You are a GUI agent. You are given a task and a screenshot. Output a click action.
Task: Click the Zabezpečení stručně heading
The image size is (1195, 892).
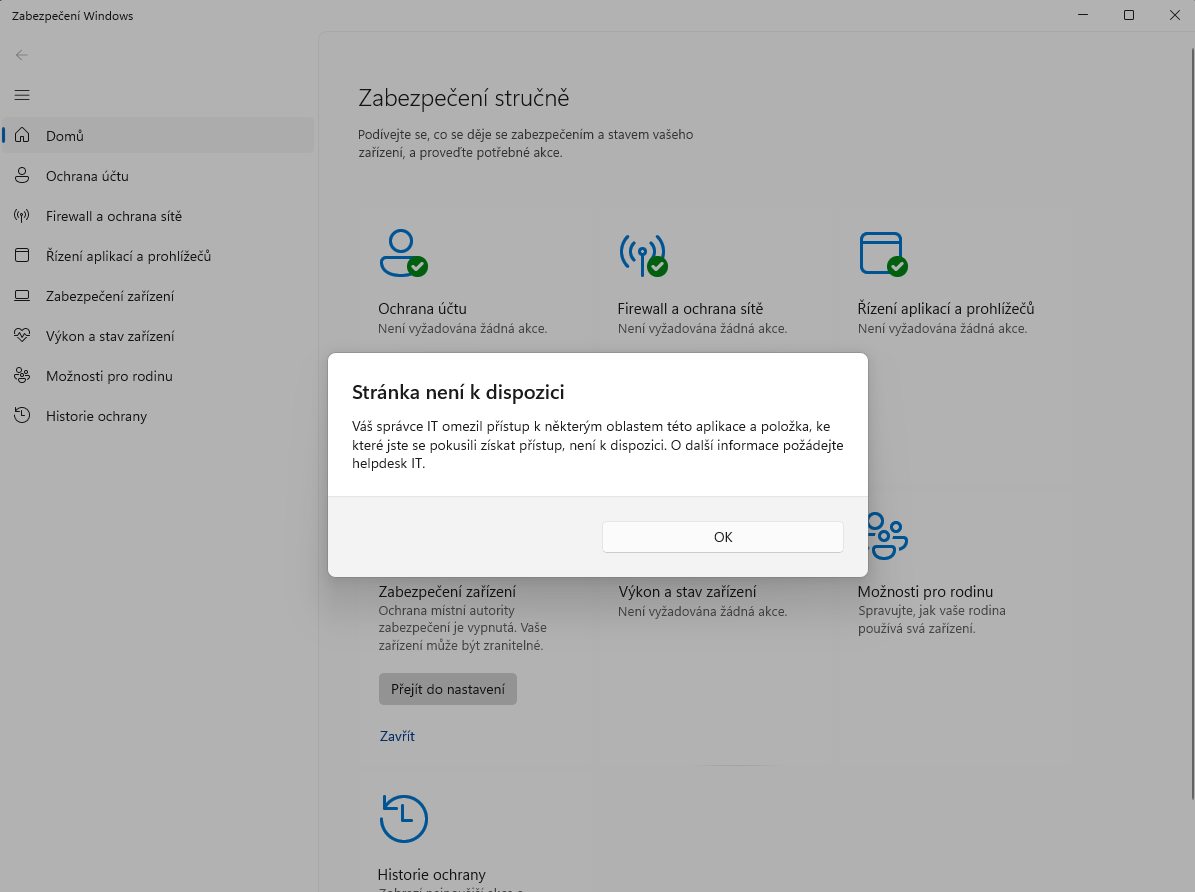[x=463, y=98]
